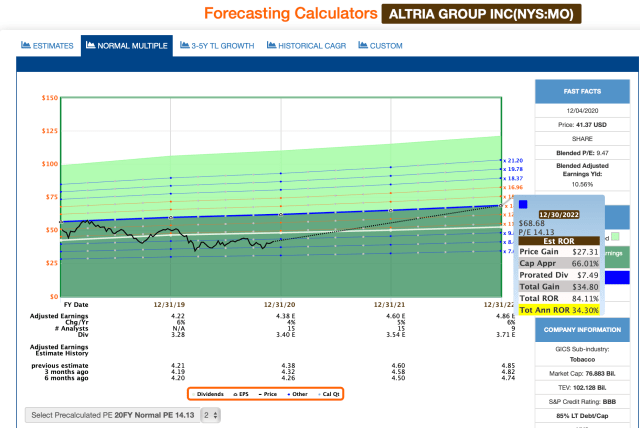The height and width of the screenshot is (428, 640).
Task: Click the Tobacco sub-industry value
Action: click(582, 359)
